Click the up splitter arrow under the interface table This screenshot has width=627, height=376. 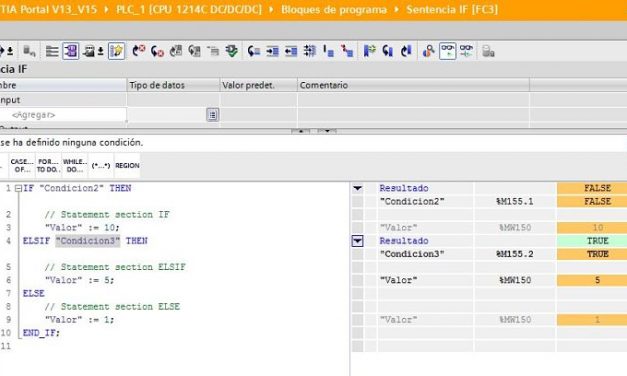point(301,131)
